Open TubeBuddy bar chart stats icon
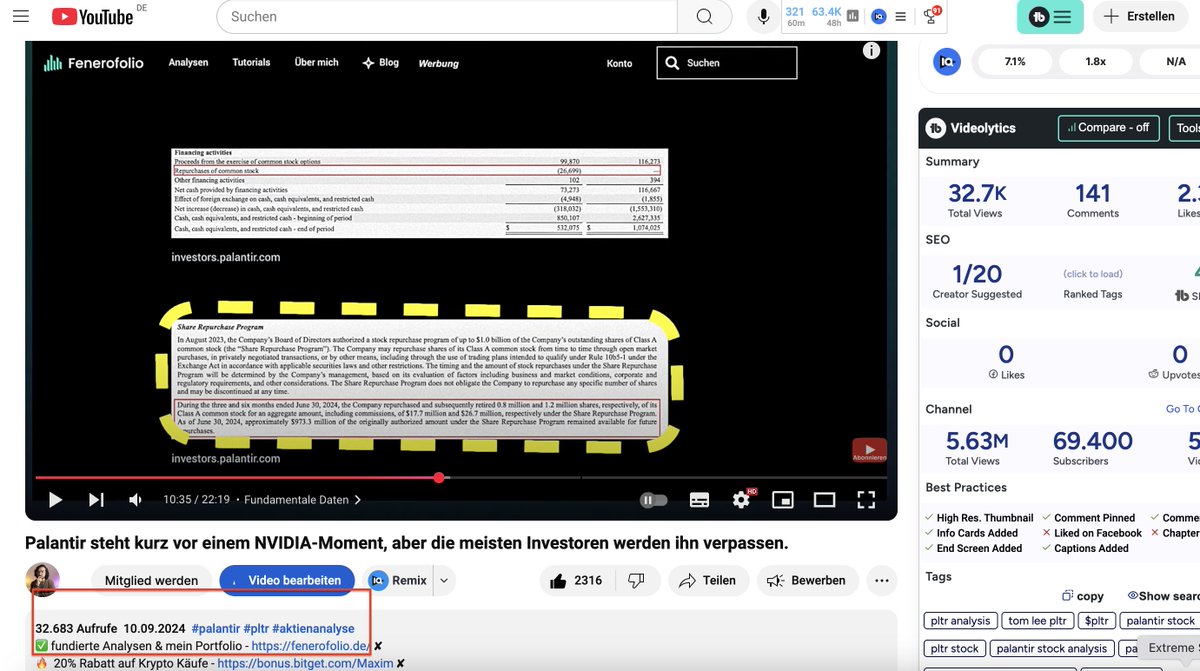 853,16
